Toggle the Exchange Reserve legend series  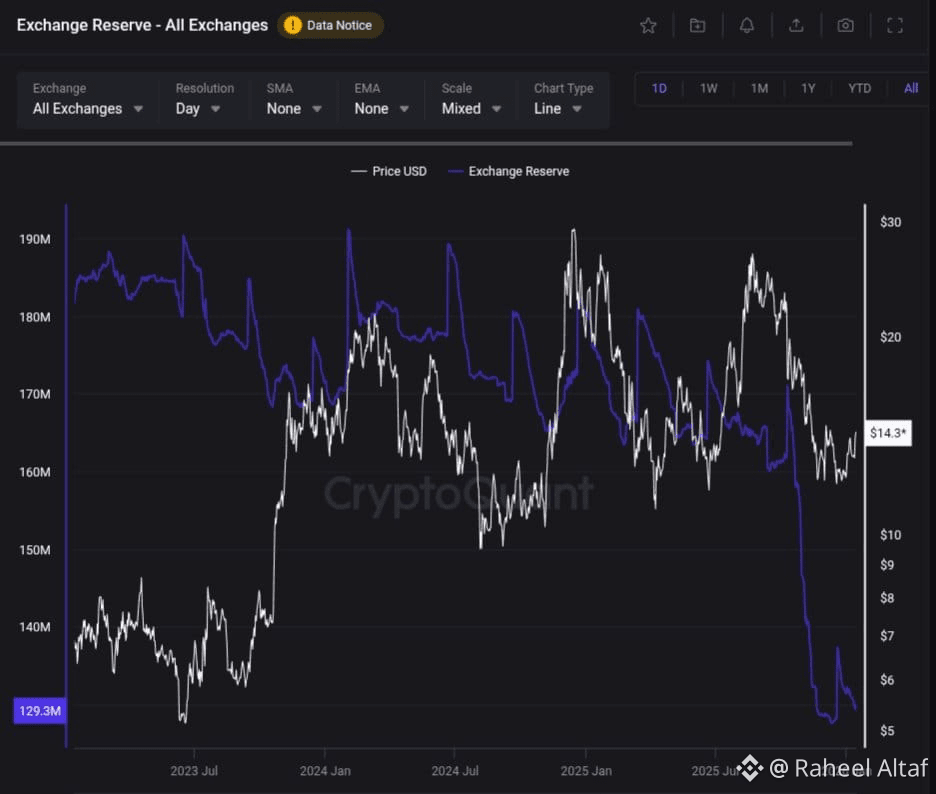pyautogui.click(x=509, y=171)
